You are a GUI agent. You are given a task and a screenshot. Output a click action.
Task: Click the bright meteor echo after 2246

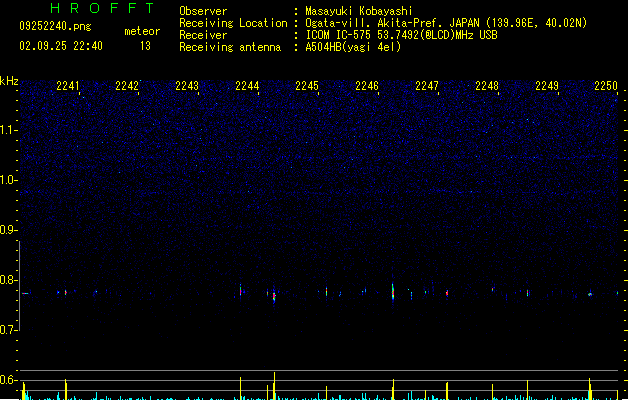393,291
